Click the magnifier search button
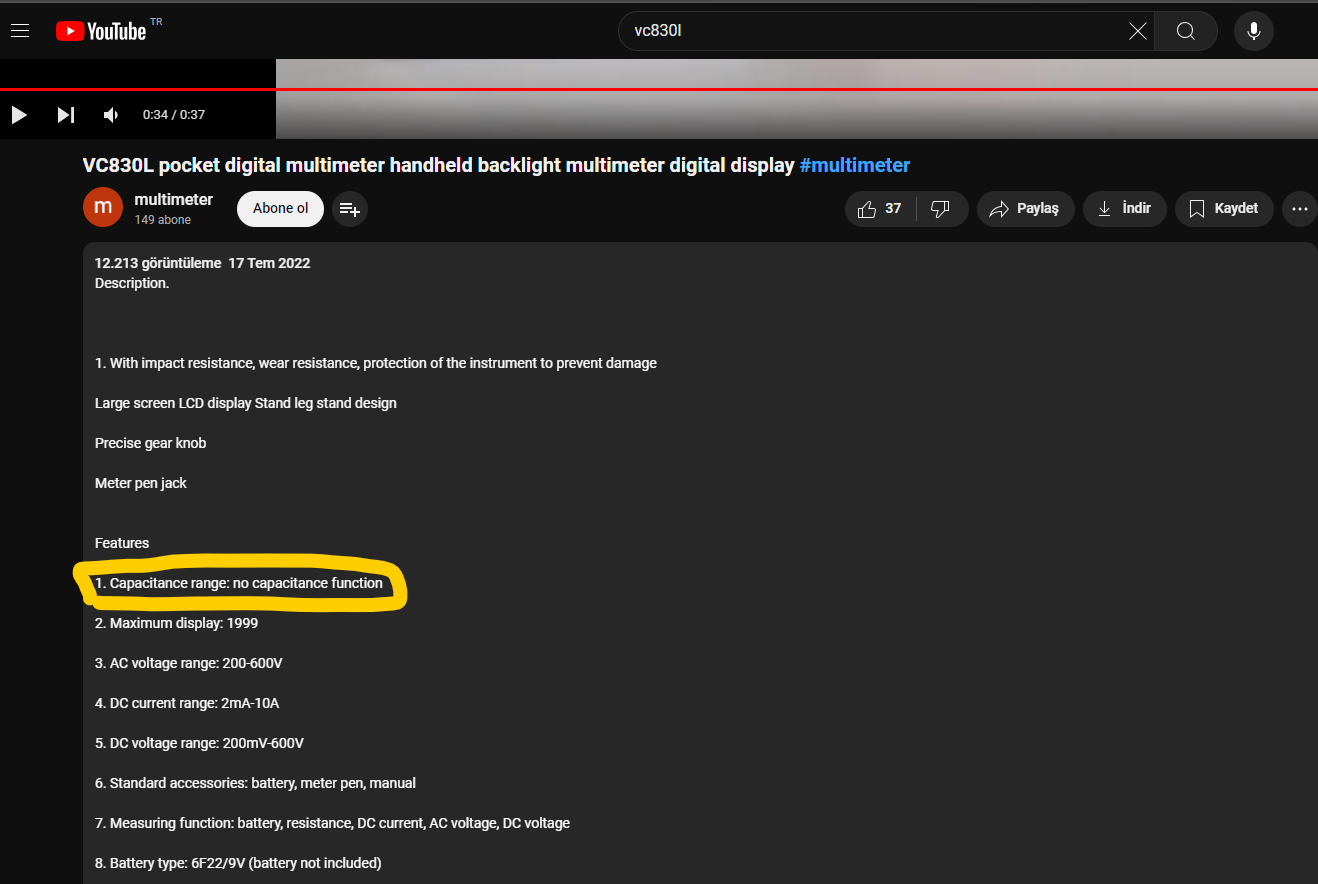1318x884 pixels. tap(1186, 31)
